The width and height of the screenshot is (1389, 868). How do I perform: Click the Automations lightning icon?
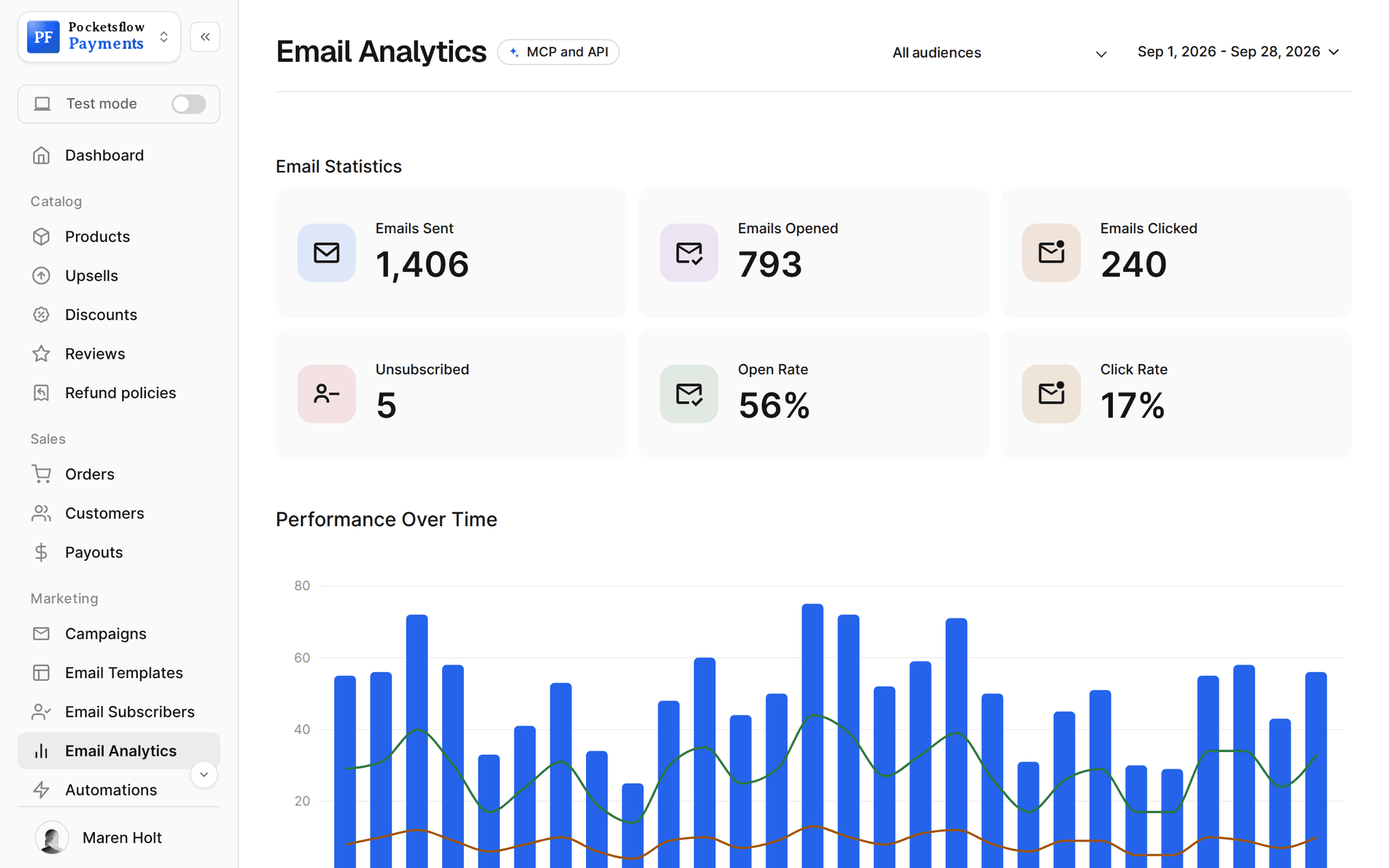(x=41, y=790)
